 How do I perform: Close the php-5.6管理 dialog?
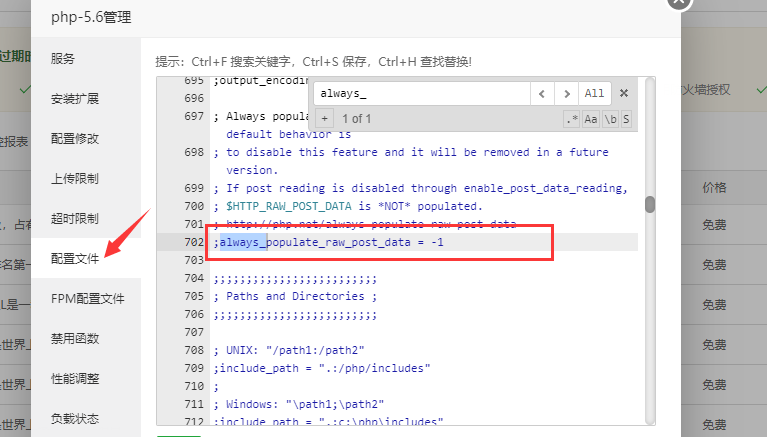[679, 2]
